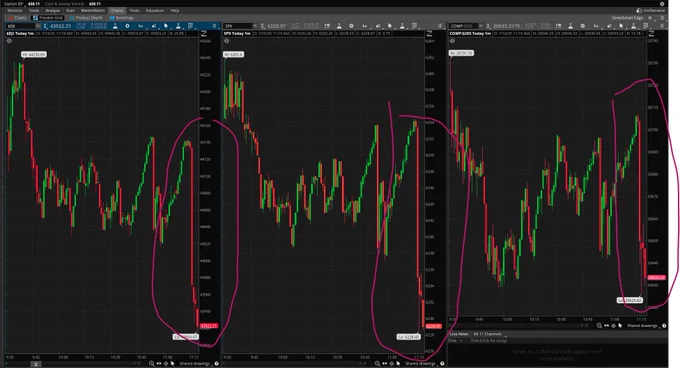Screen dimensions: 680x368
Task: Click zoom magnifier below COMP:GIDS chart
Action: (599, 325)
